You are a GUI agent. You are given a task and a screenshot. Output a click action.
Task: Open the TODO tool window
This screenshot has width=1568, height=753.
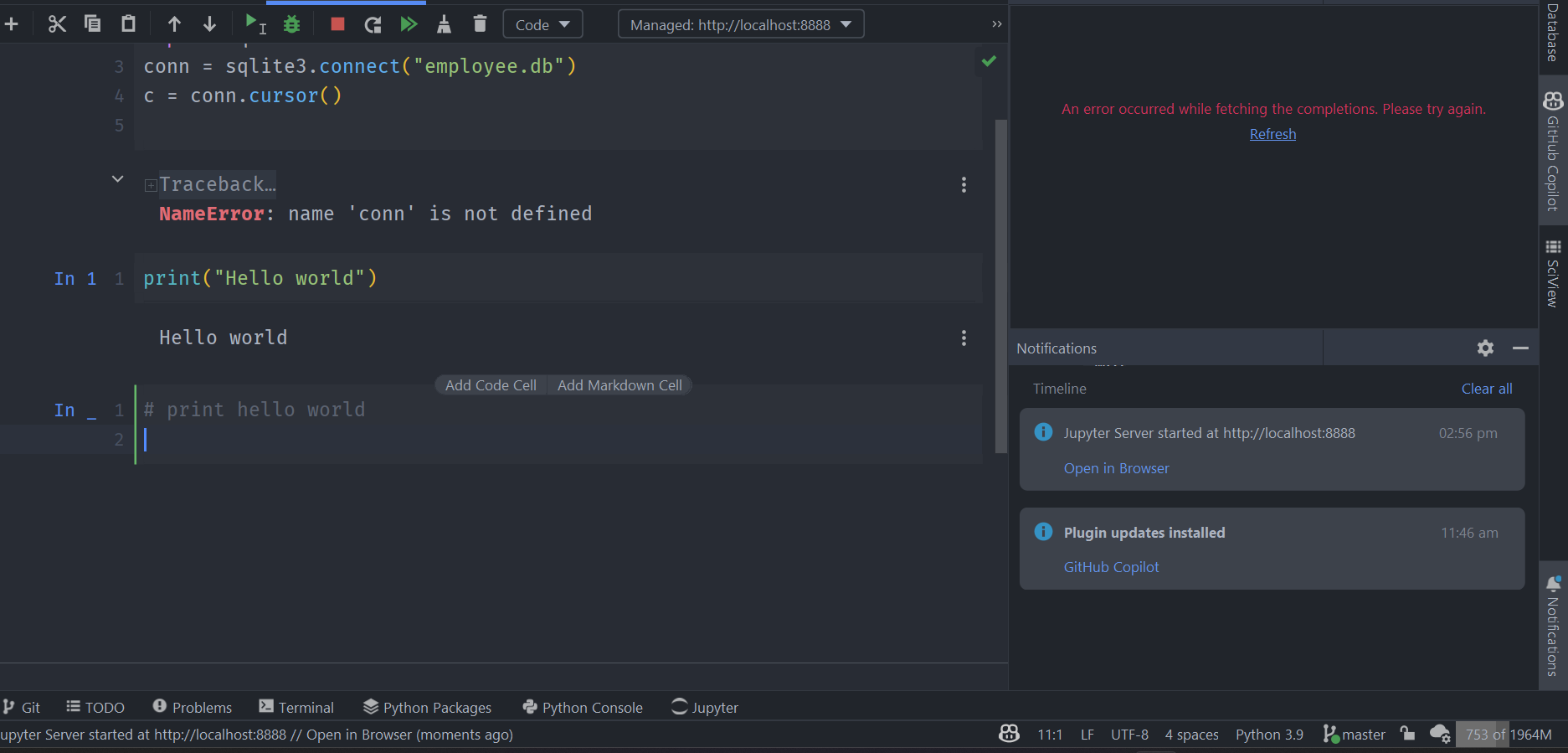[x=95, y=708]
